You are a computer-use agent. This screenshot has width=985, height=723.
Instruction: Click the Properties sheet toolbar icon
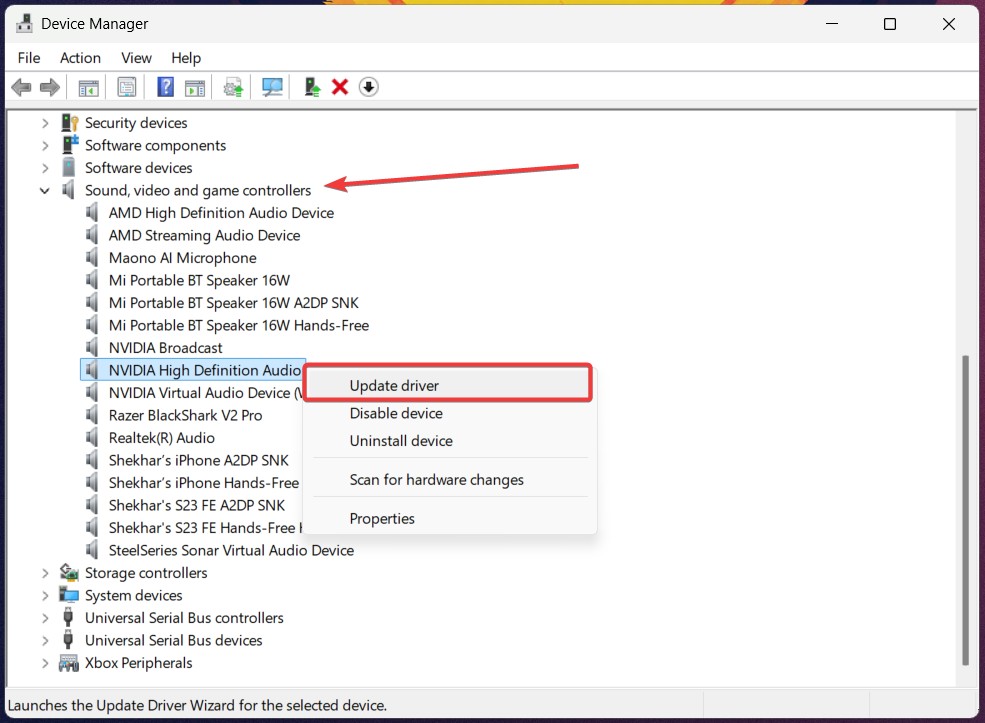coord(127,87)
